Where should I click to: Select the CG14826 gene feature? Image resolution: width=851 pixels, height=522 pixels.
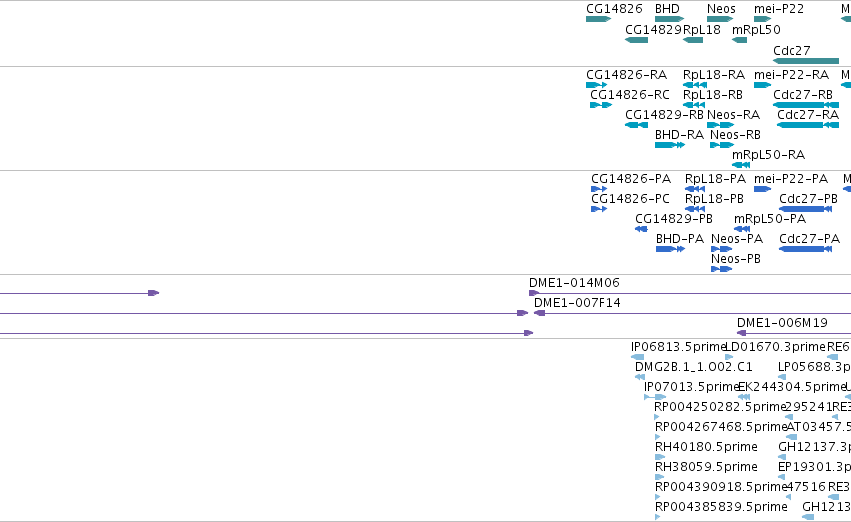598,19
